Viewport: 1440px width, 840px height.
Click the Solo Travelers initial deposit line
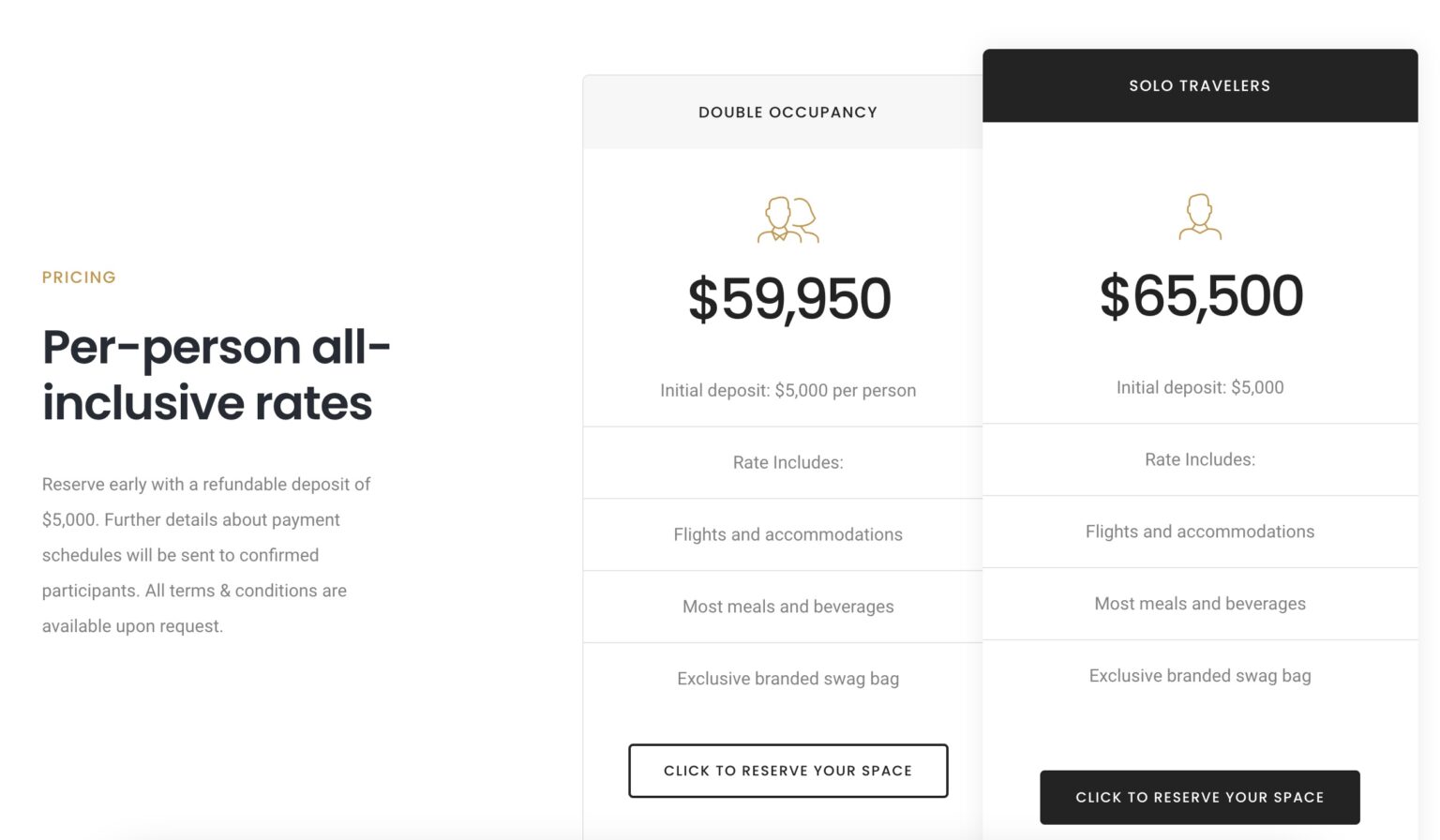(x=1199, y=387)
